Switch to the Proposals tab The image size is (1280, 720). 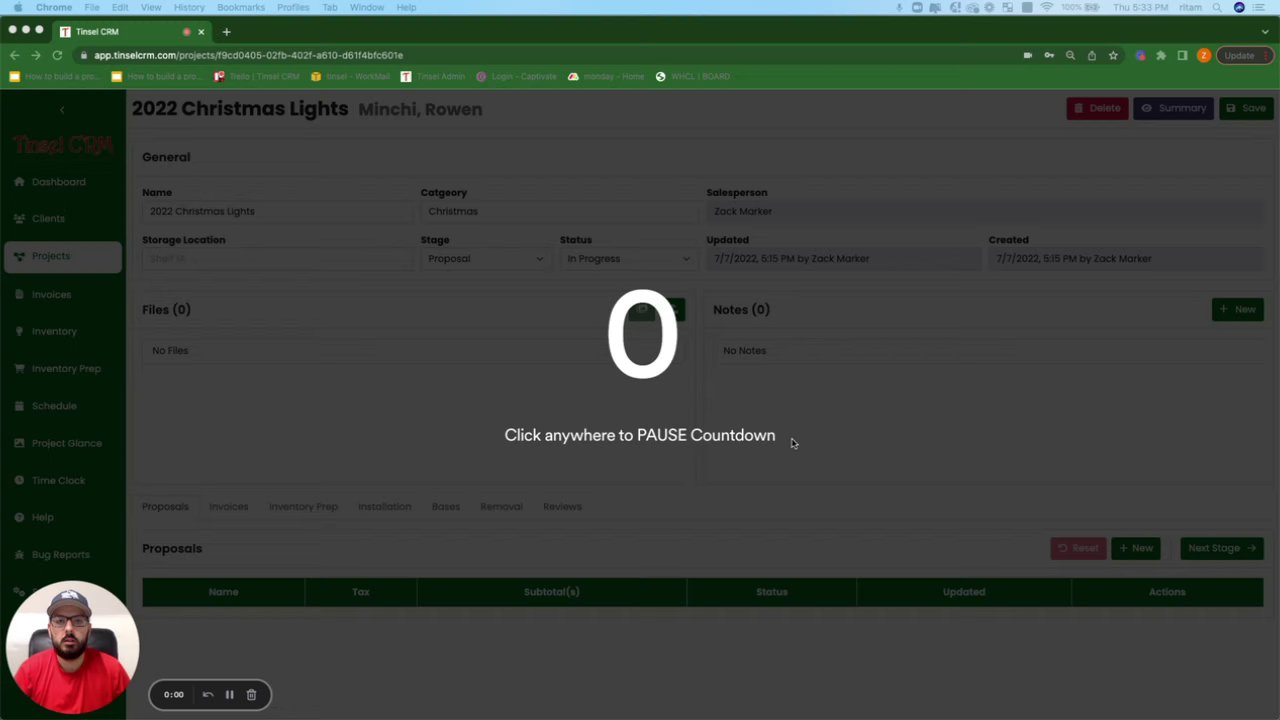pyautogui.click(x=165, y=507)
